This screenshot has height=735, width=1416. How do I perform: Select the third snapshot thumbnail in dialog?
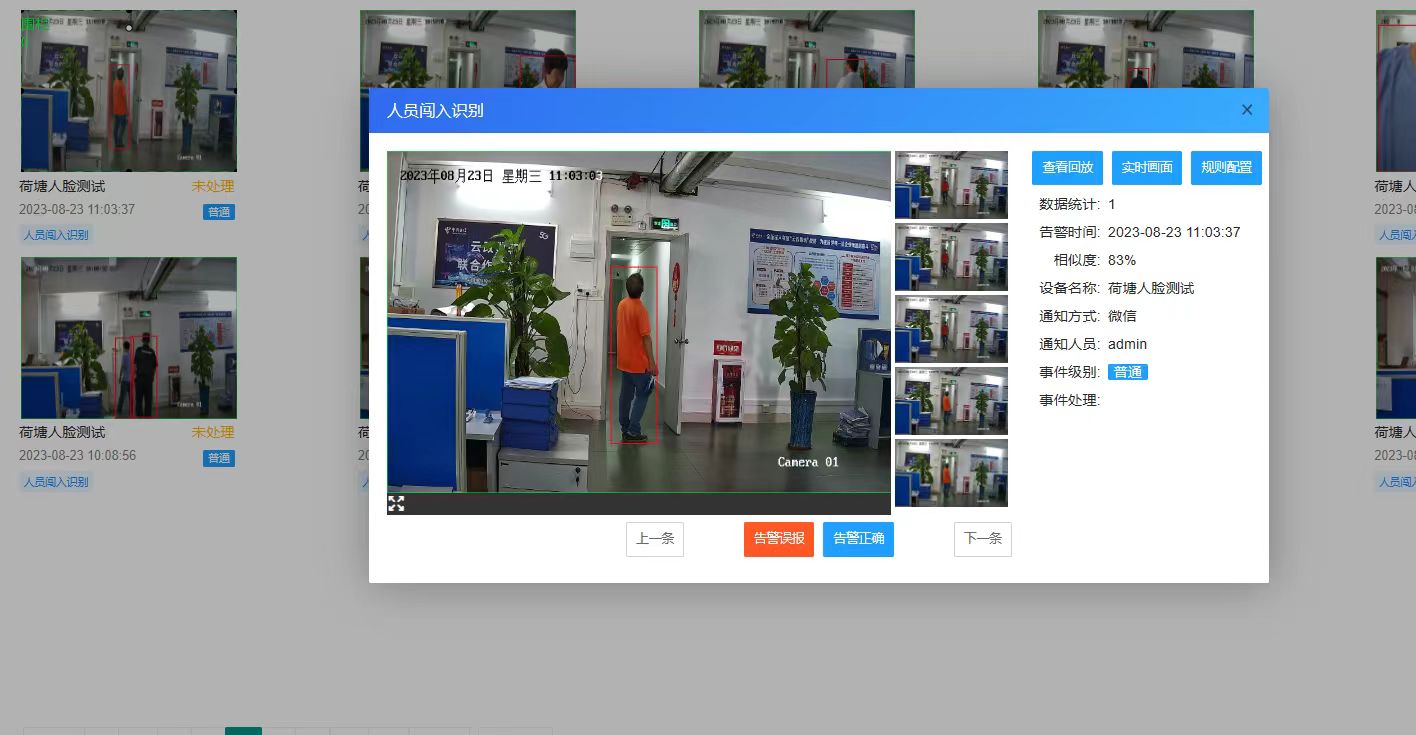[951, 329]
